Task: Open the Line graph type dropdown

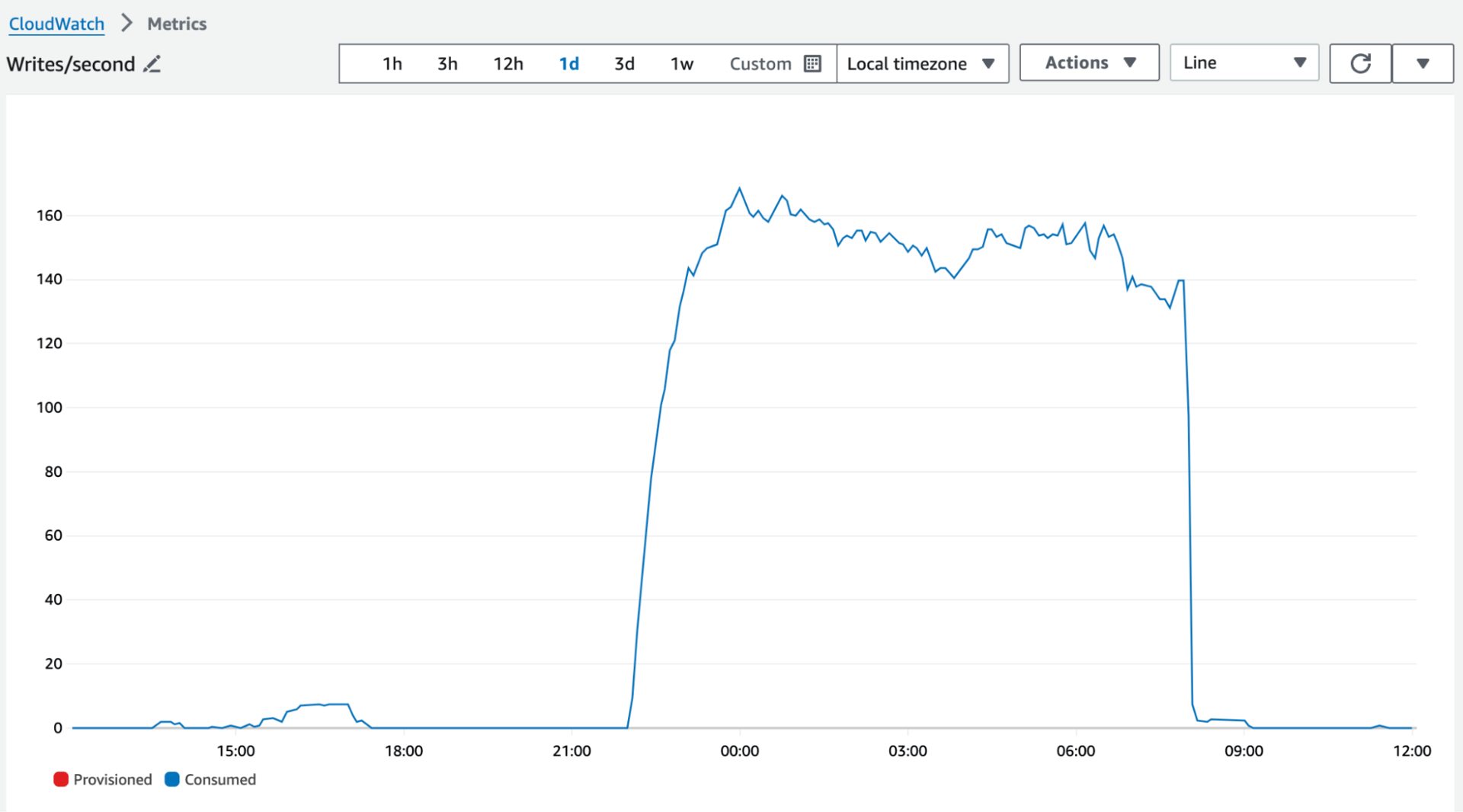Action: 1244,62
